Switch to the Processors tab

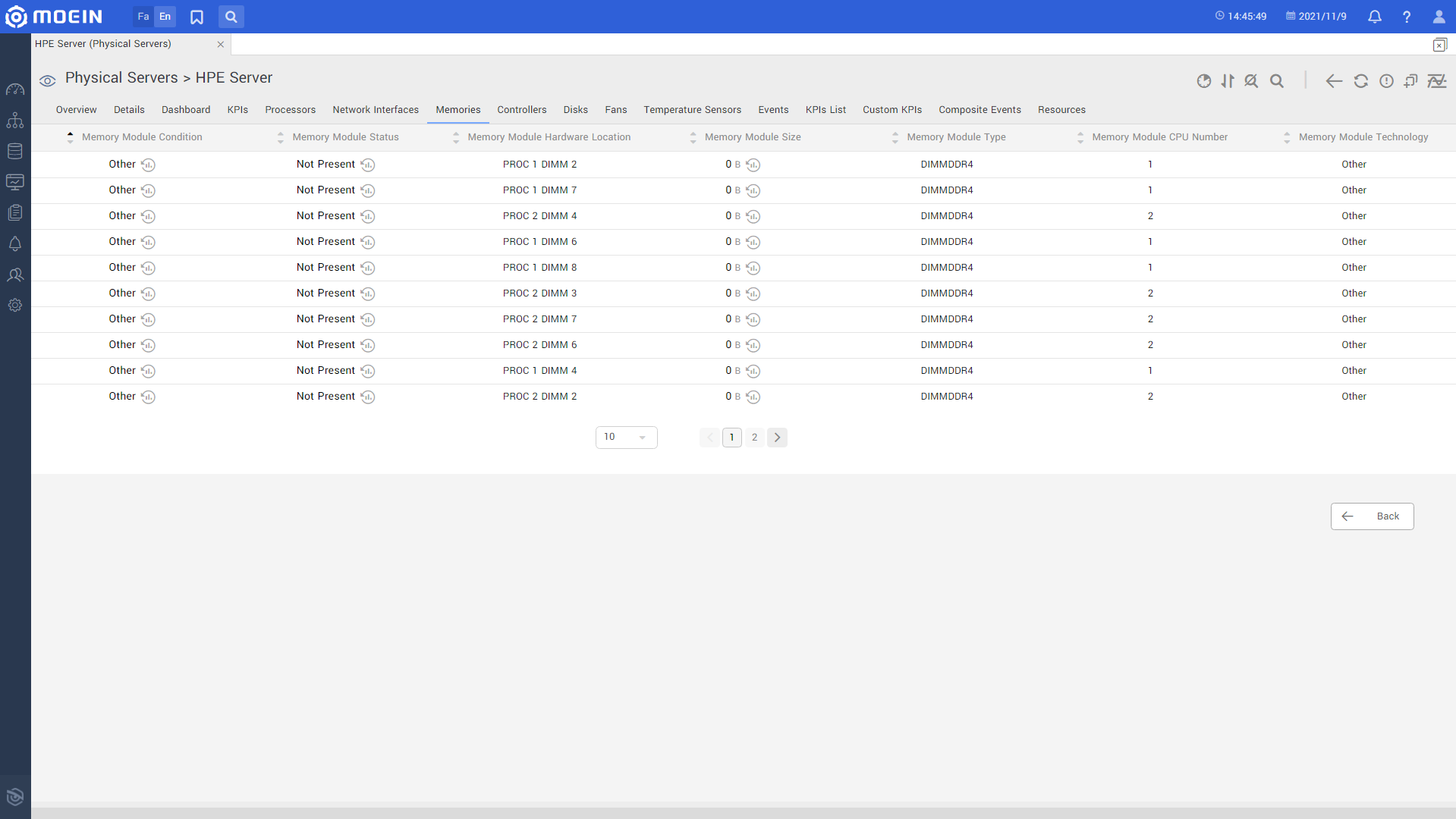(x=290, y=110)
